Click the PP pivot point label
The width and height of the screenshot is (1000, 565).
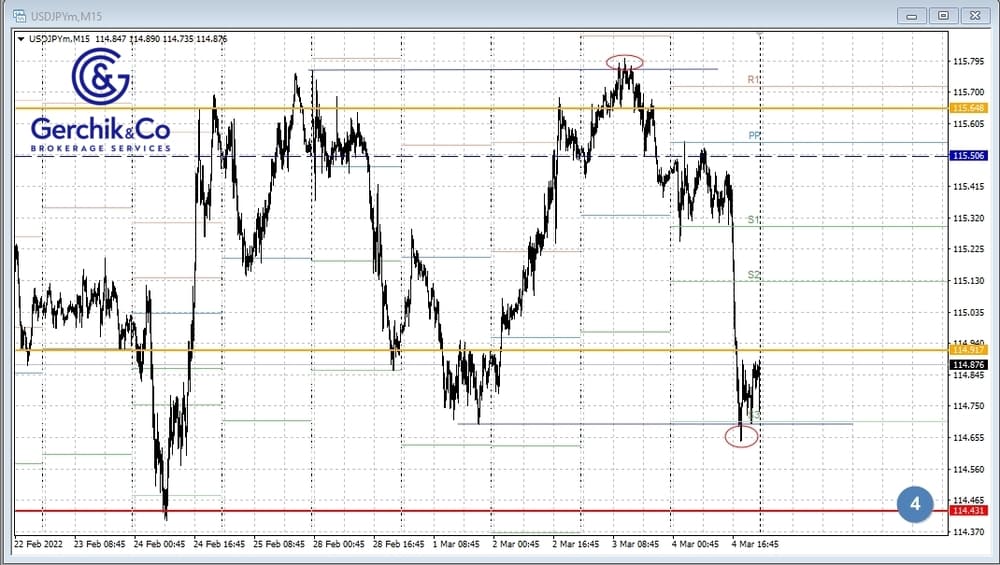755,135
